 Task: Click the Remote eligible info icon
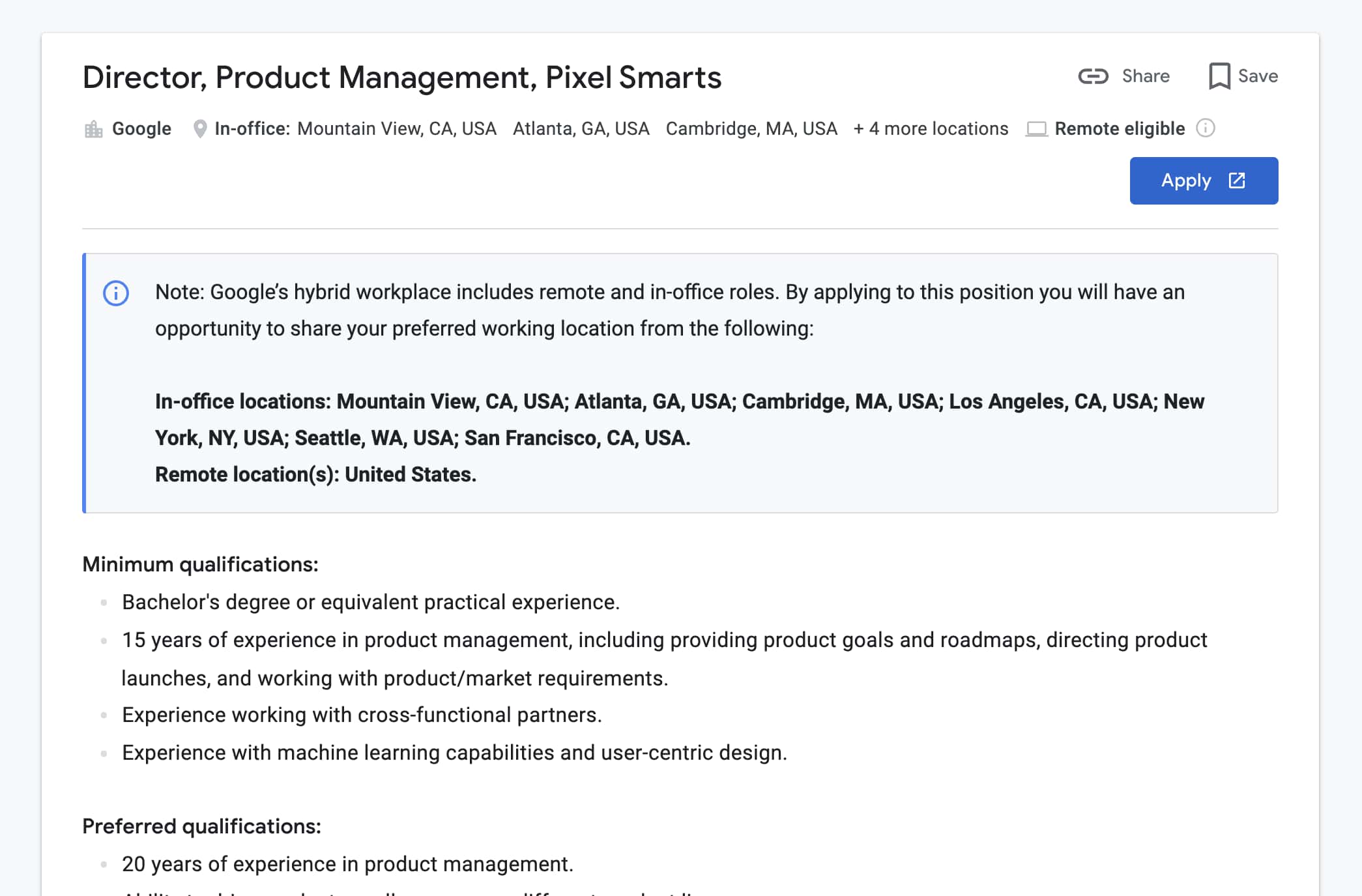(1205, 128)
